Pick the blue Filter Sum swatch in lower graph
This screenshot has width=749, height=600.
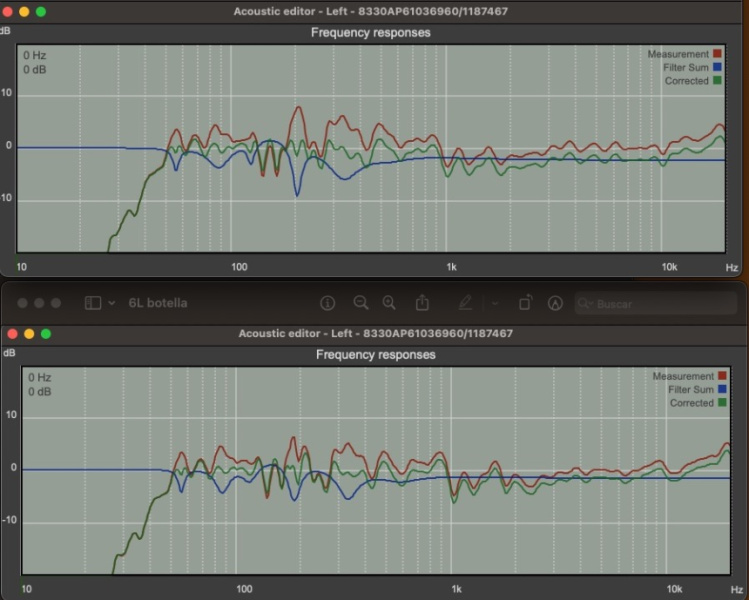722,389
